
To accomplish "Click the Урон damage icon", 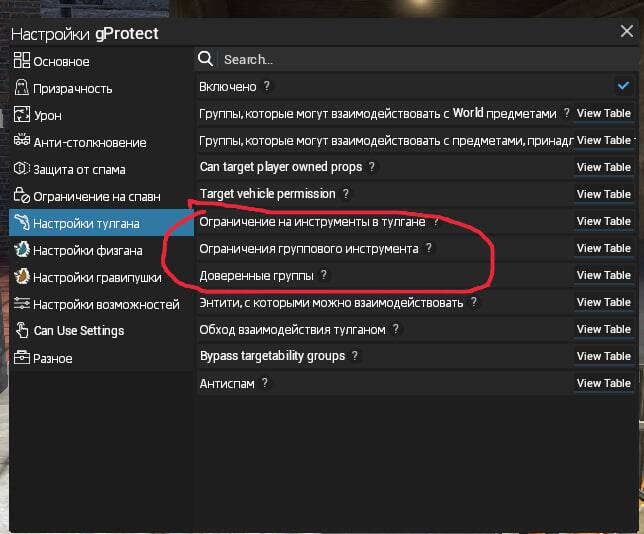I will point(21,116).
